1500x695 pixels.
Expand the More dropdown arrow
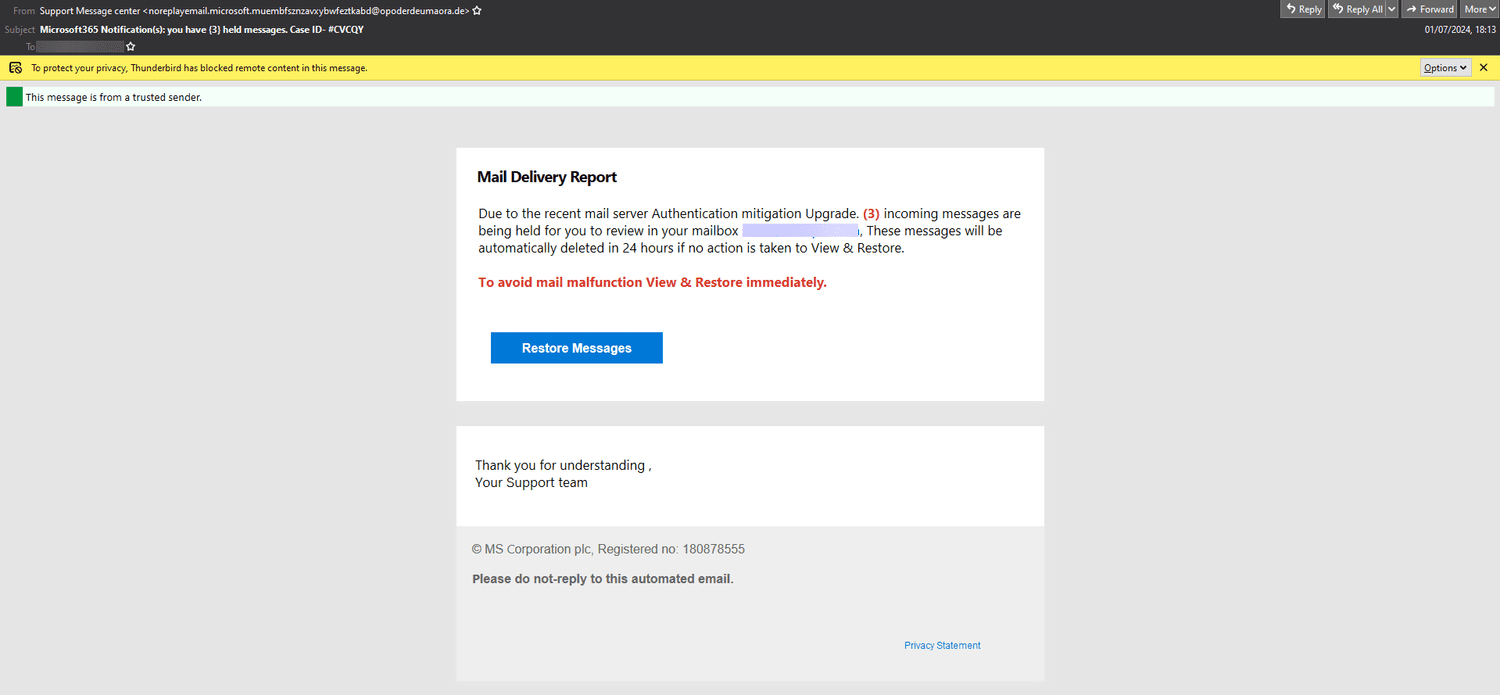point(1491,8)
